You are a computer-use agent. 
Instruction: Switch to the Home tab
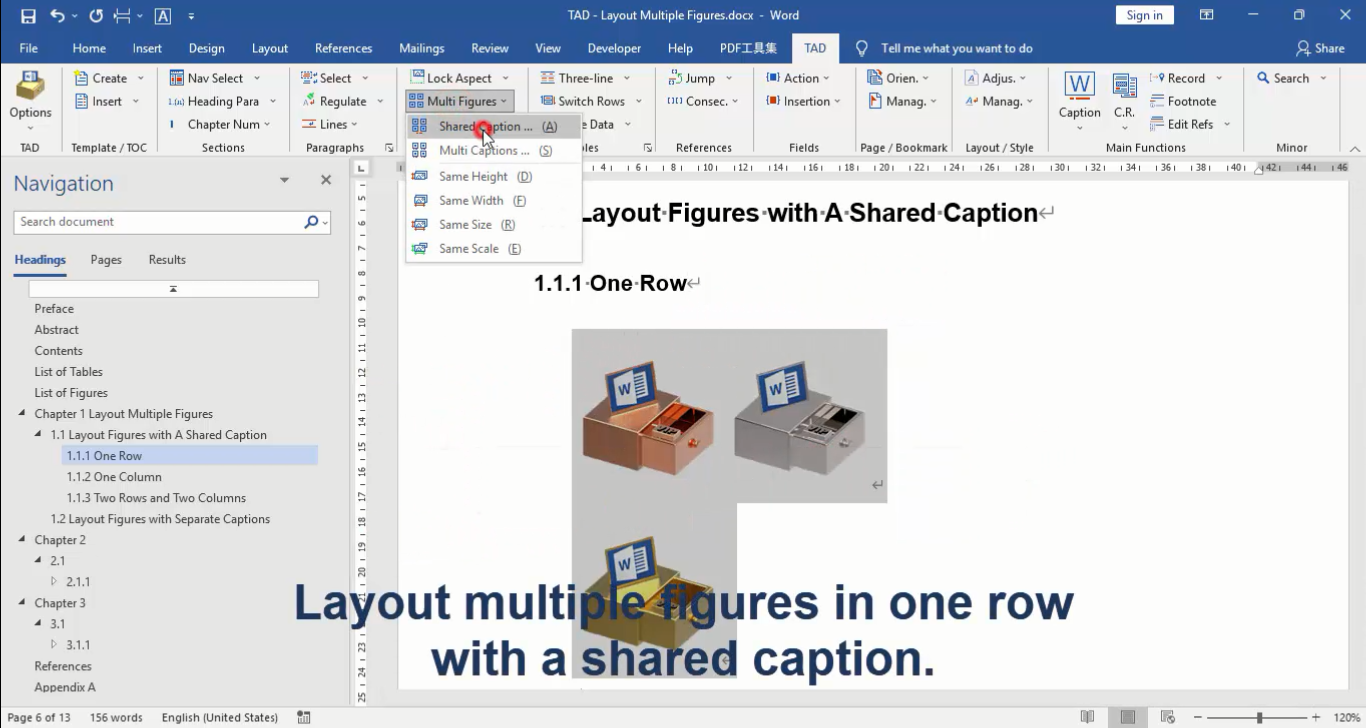click(x=89, y=48)
